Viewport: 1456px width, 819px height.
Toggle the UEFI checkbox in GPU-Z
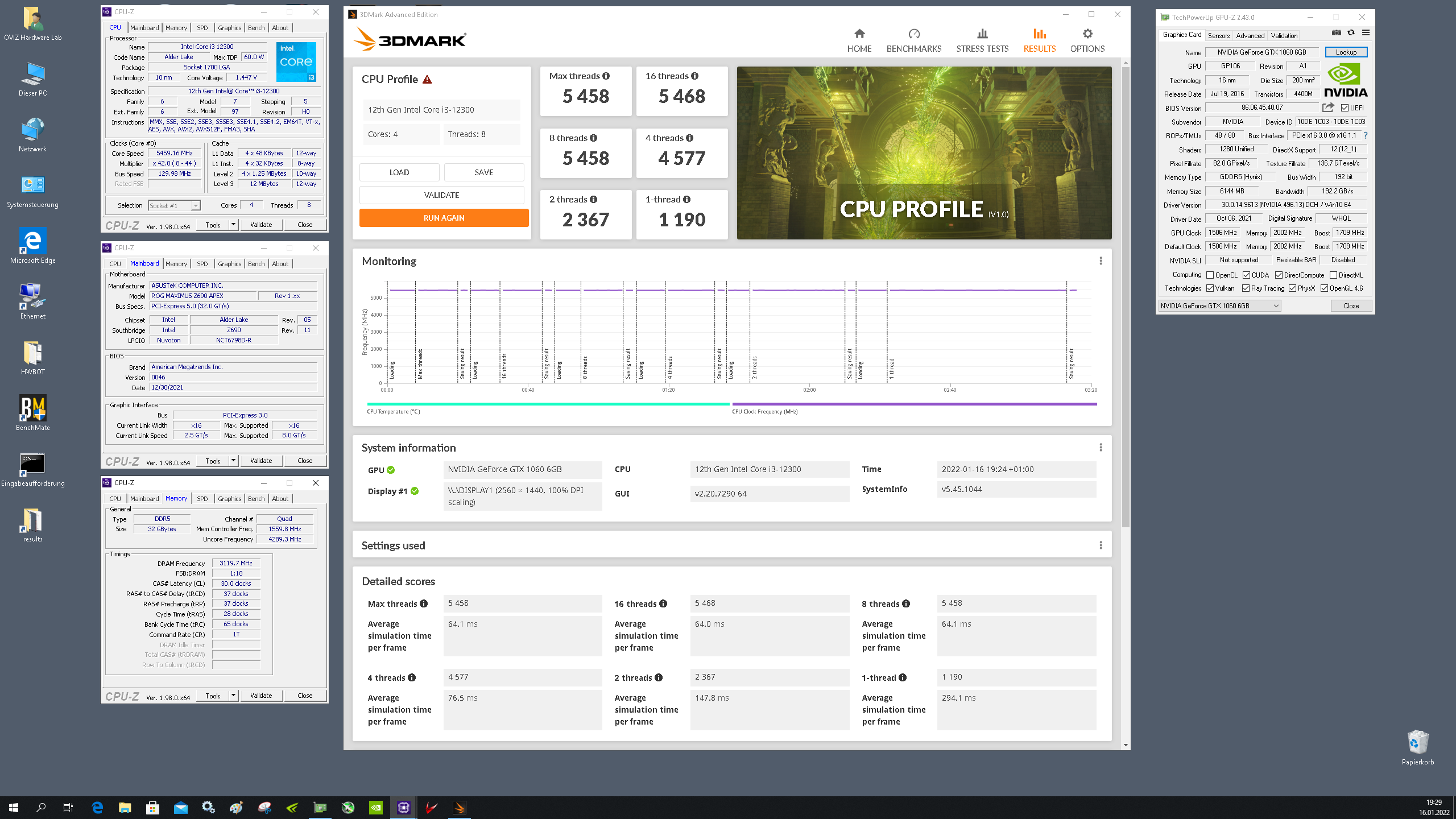point(1345,107)
